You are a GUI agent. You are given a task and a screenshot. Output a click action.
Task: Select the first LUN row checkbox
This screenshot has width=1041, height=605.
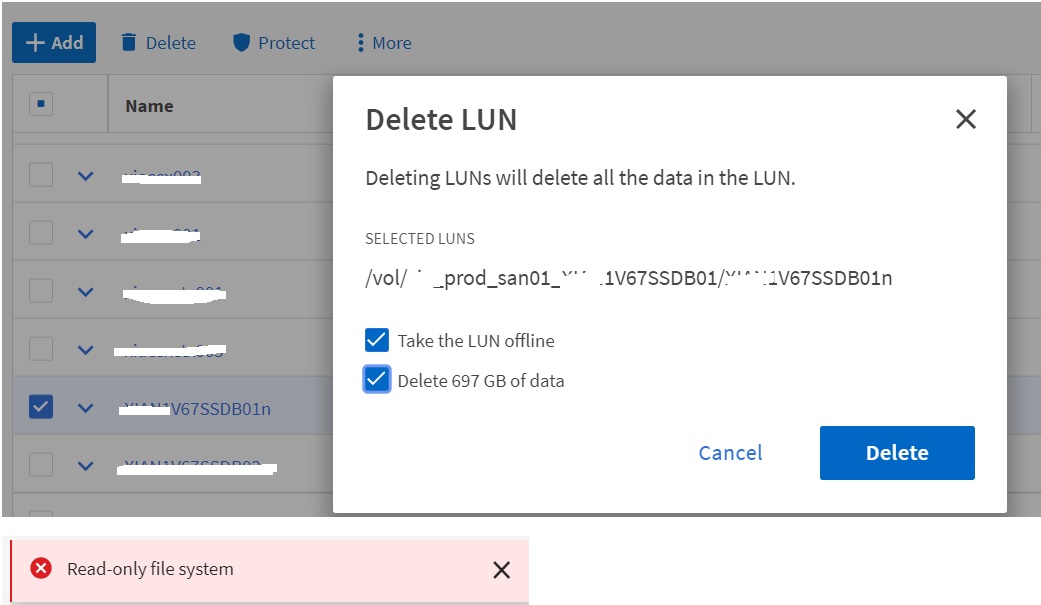point(41,175)
